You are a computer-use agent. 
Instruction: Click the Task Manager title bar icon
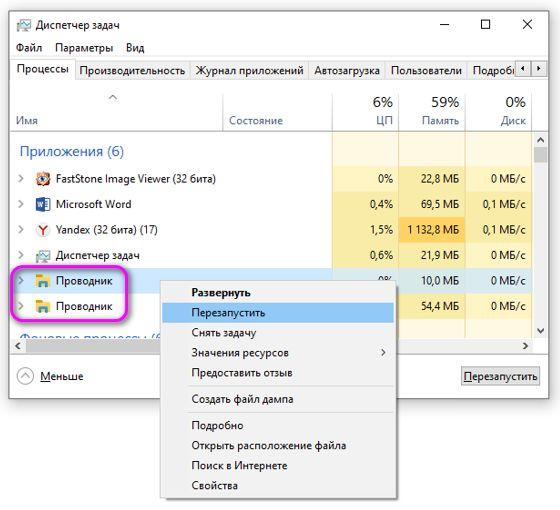(24, 25)
